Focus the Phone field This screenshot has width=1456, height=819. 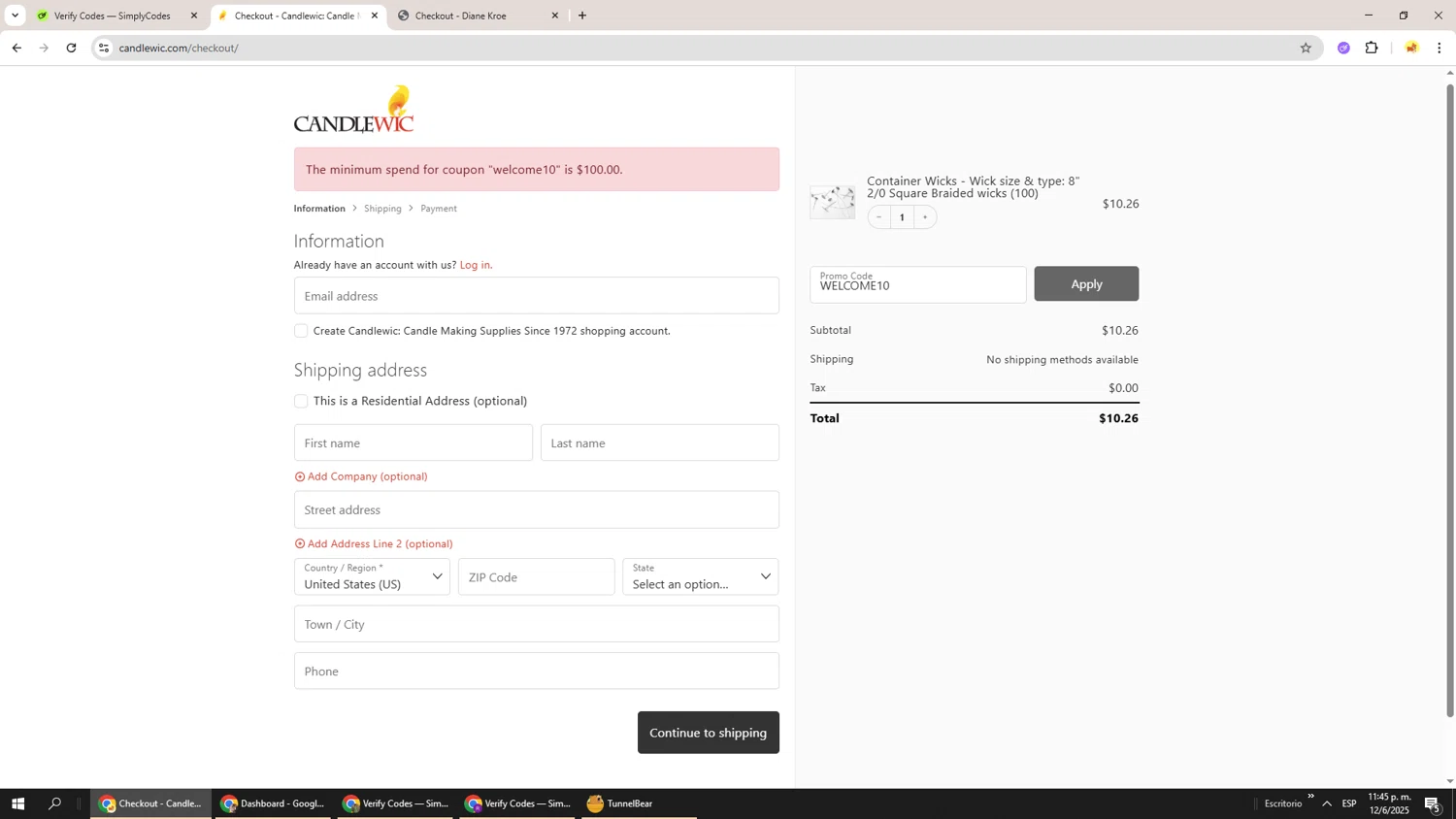tap(537, 671)
